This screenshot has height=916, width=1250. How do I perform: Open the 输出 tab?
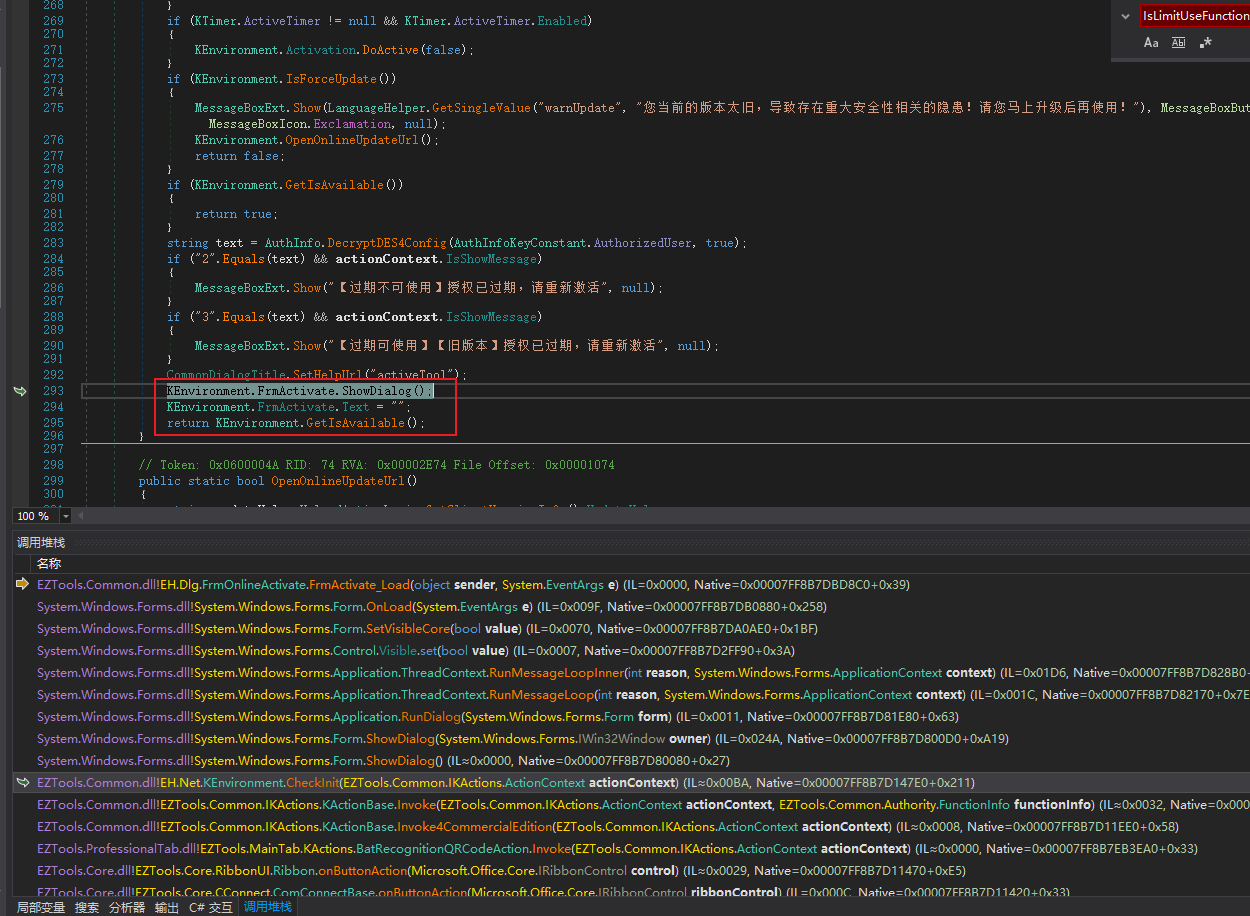(166, 907)
